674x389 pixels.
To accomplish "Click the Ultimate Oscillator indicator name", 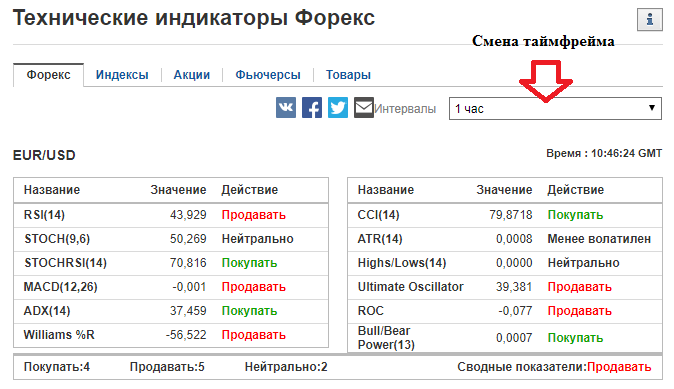I will [411, 287].
